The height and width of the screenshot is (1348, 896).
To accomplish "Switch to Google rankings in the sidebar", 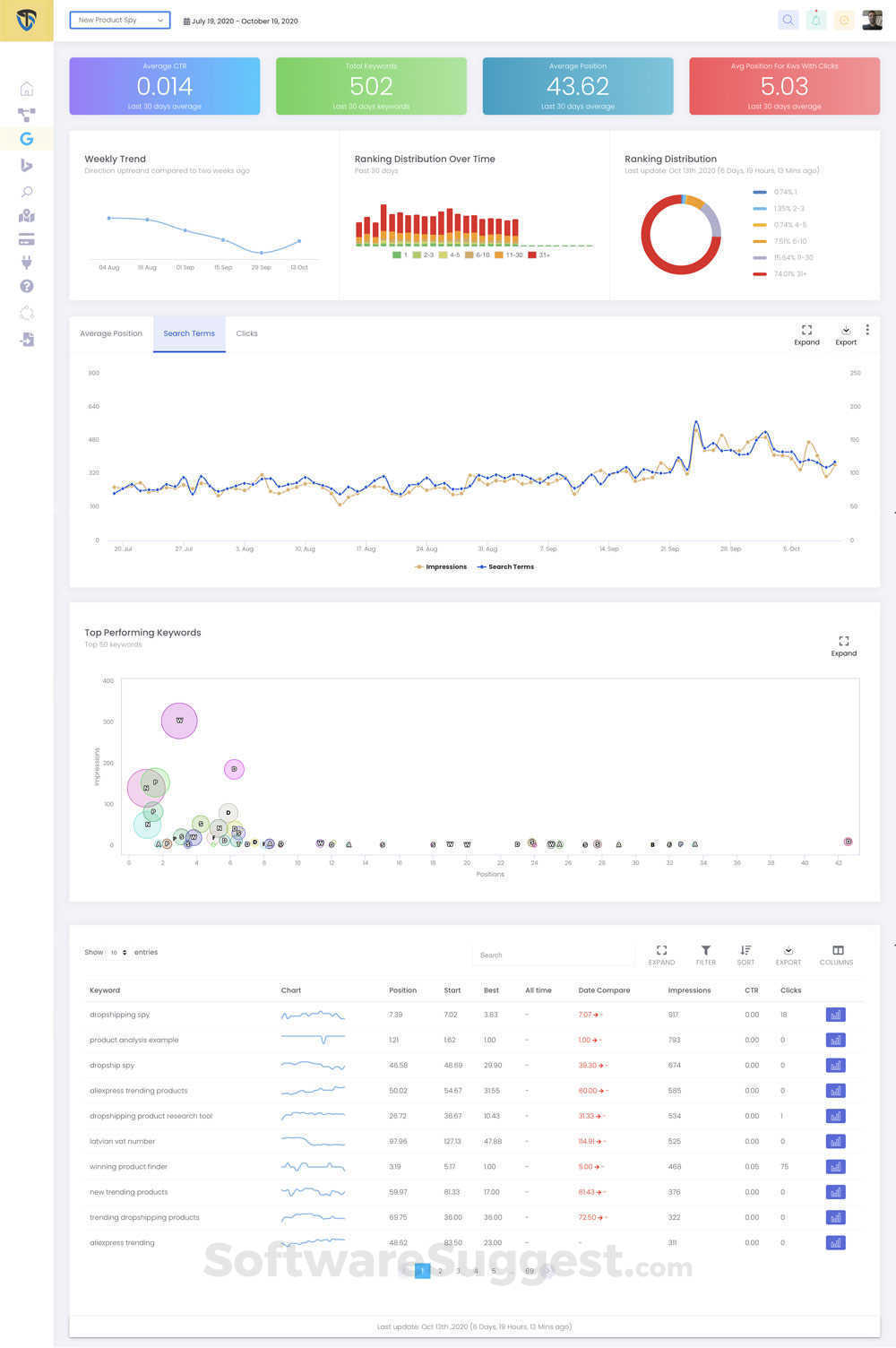I will pyautogui.click(x=27, y=139).
